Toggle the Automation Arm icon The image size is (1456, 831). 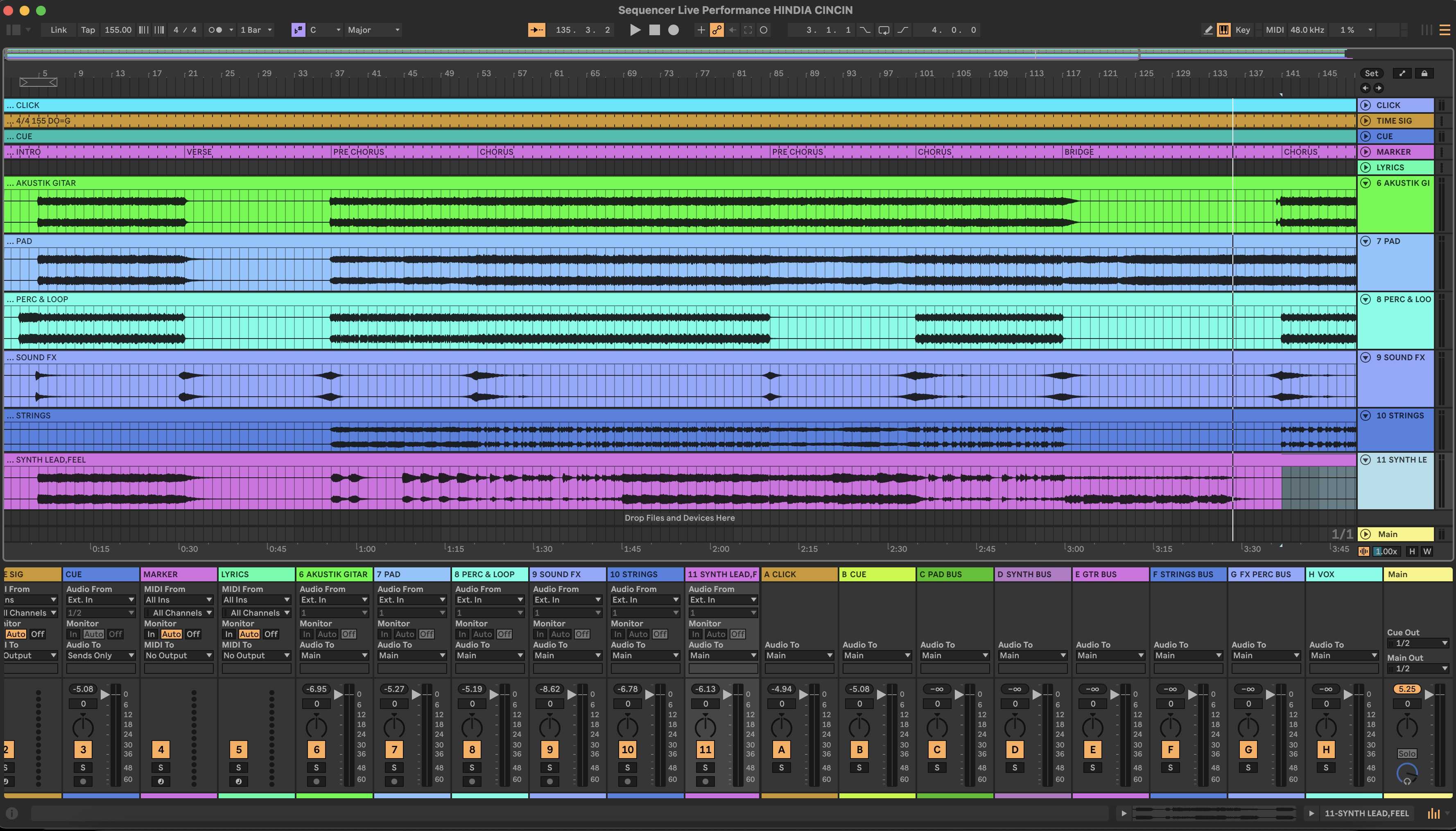(717, 29)
